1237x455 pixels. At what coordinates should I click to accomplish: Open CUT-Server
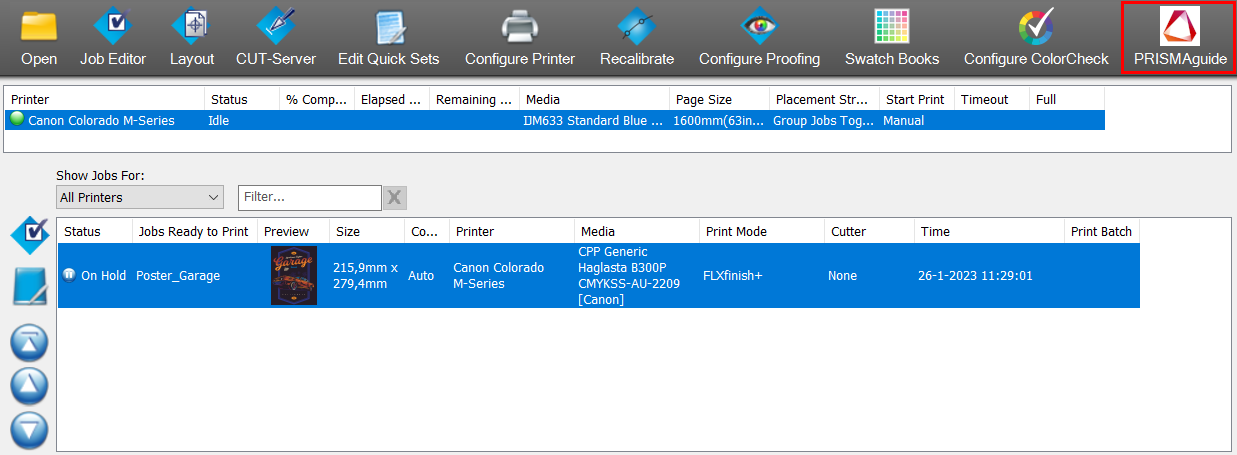point(275,27)
